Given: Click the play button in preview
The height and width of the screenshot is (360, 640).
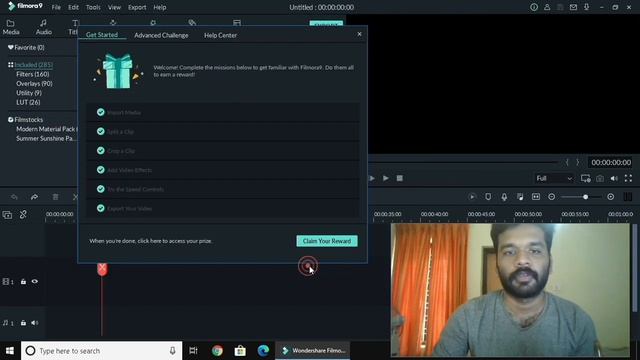Looking at the screenshot, I should pos(385,178).
